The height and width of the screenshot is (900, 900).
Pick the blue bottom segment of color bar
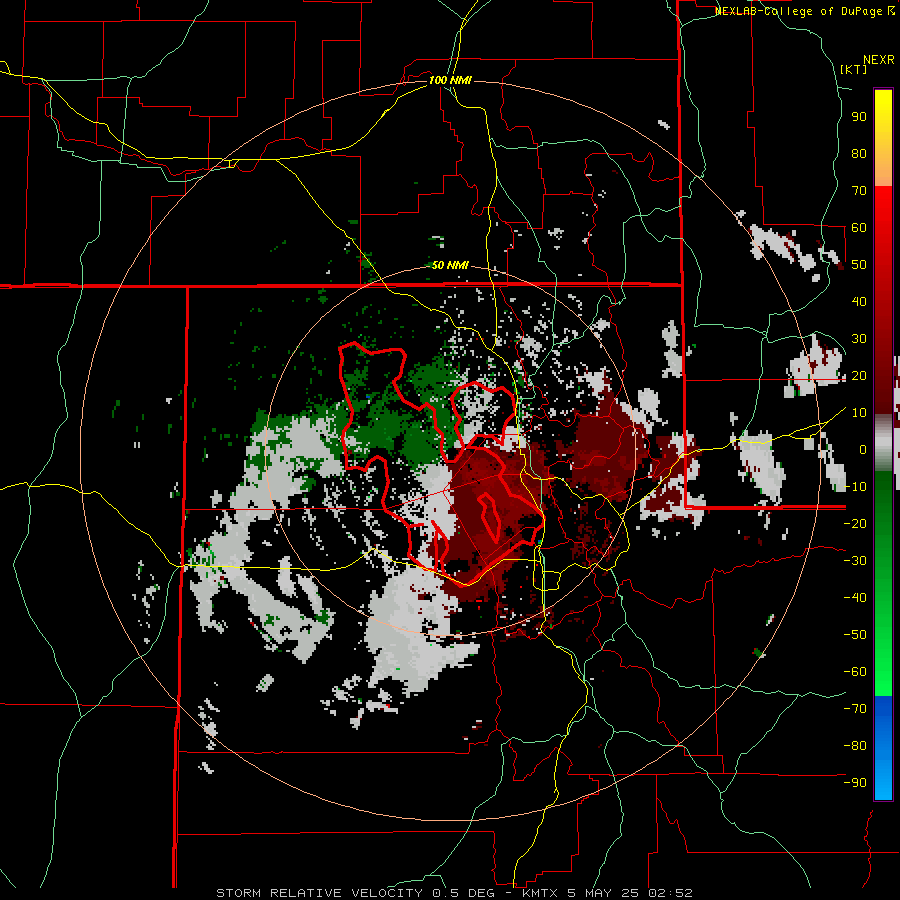tap(883, 747)
